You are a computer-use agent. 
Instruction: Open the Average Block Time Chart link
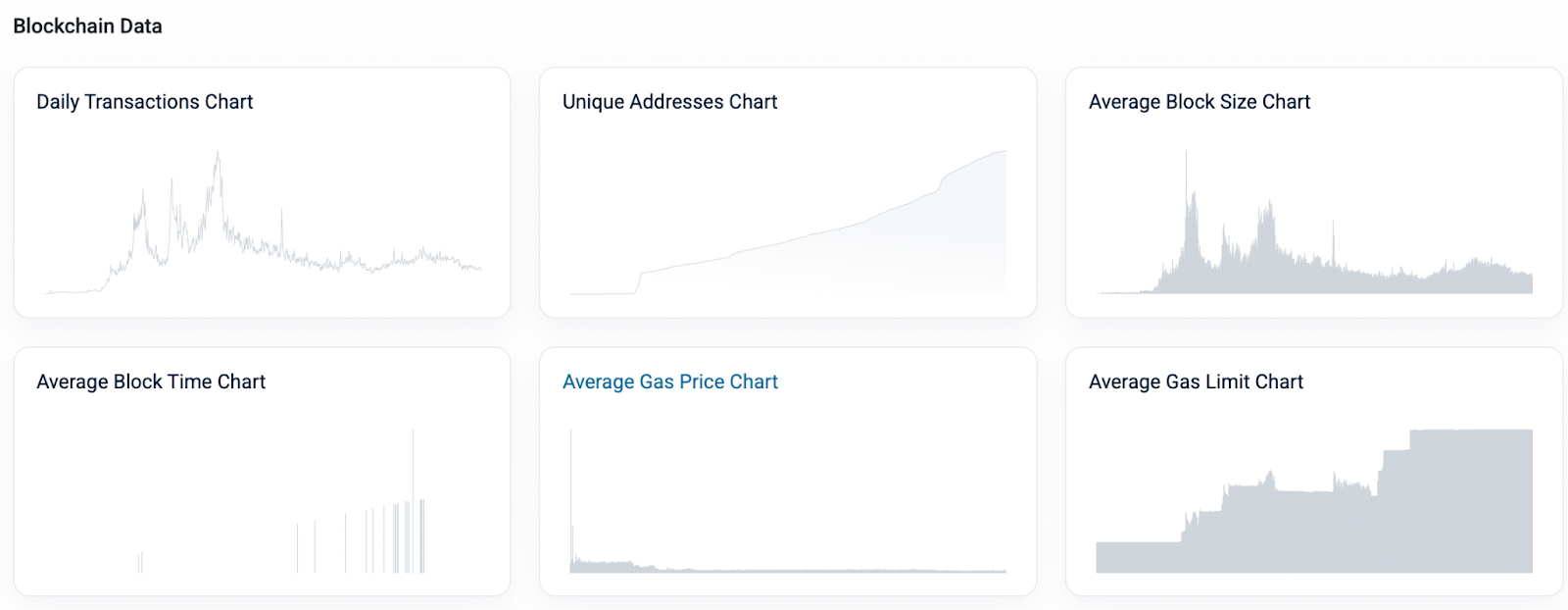[151, 381]
